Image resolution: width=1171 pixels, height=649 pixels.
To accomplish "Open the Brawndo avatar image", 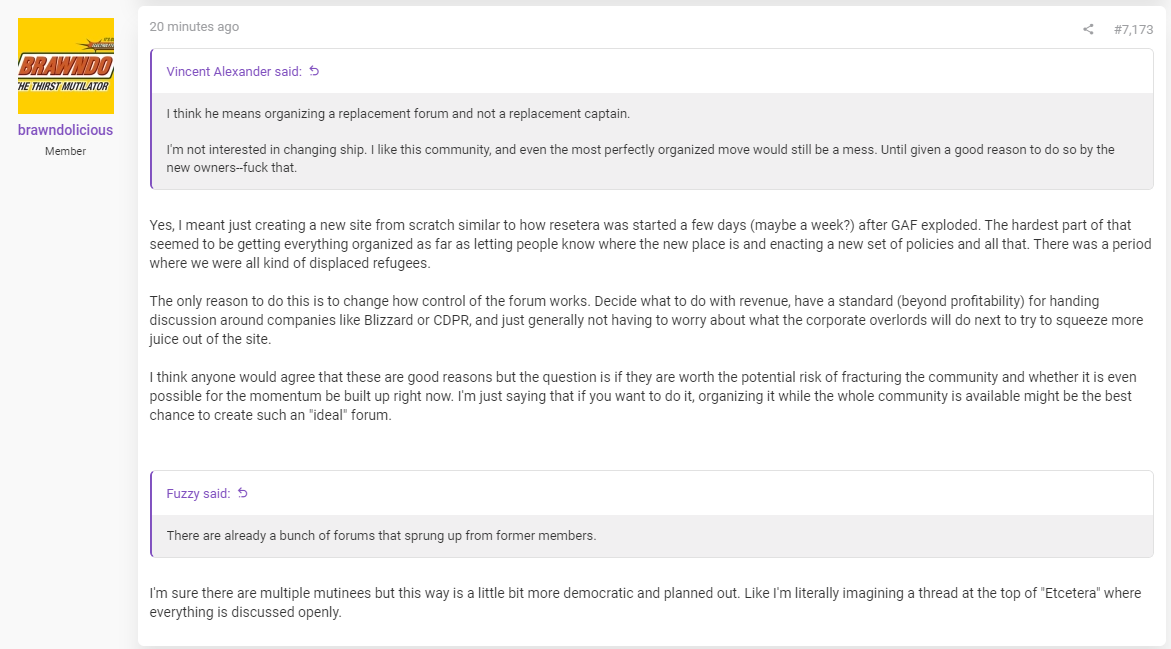I will tap(66, 66).
